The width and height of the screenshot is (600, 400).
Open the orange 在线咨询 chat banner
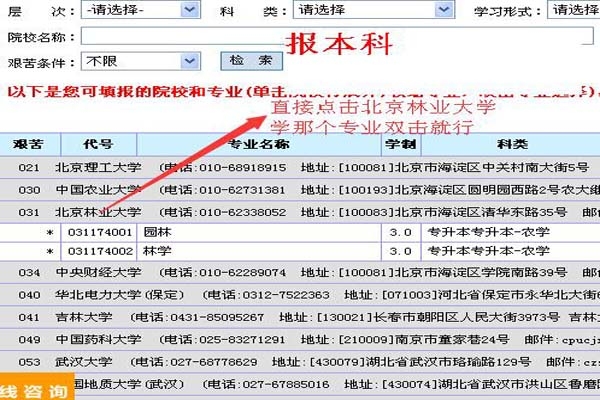point(36,389)
